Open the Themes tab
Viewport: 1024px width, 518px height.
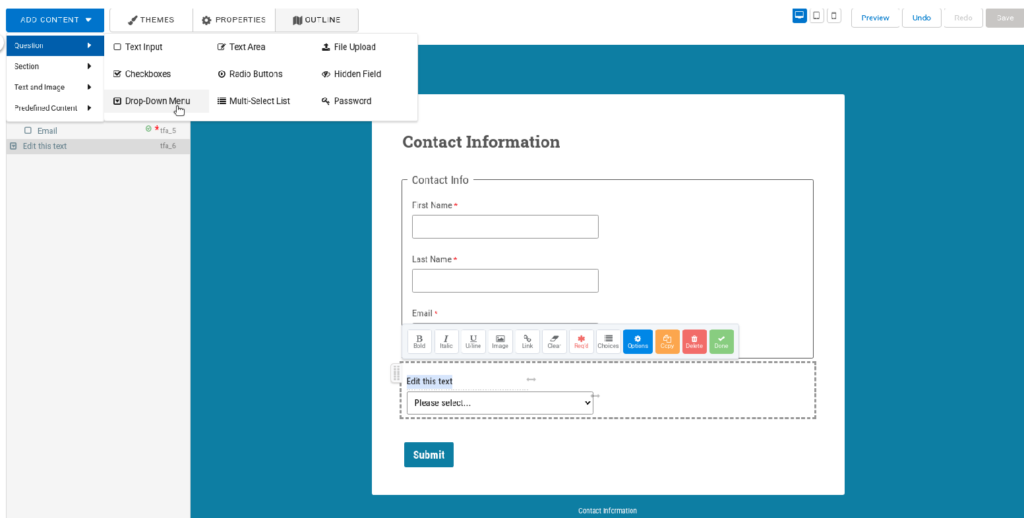[151, 20]
